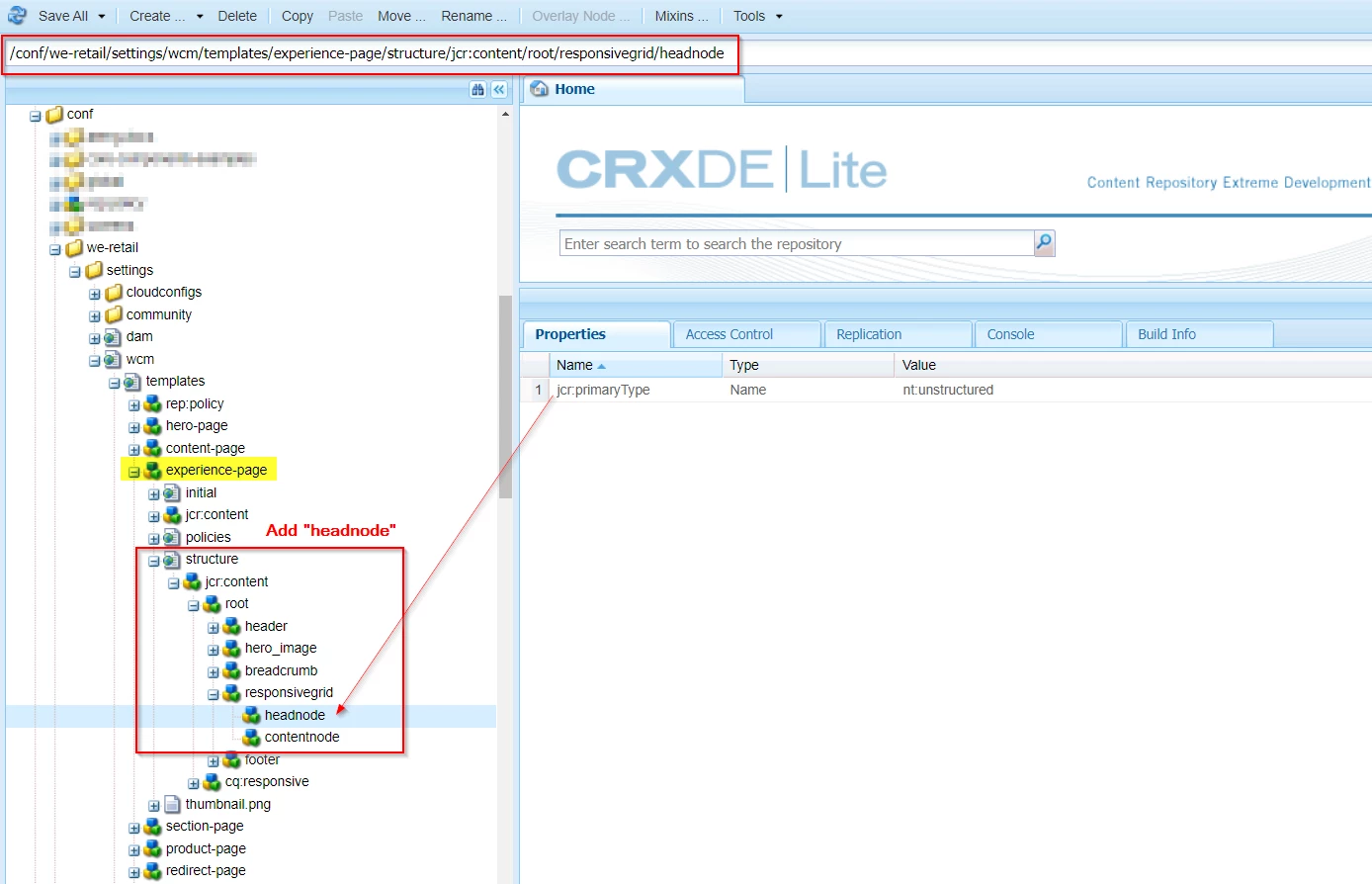1372x884 pixels.
Task: Switch to the Console tab
Action: 1049,334
